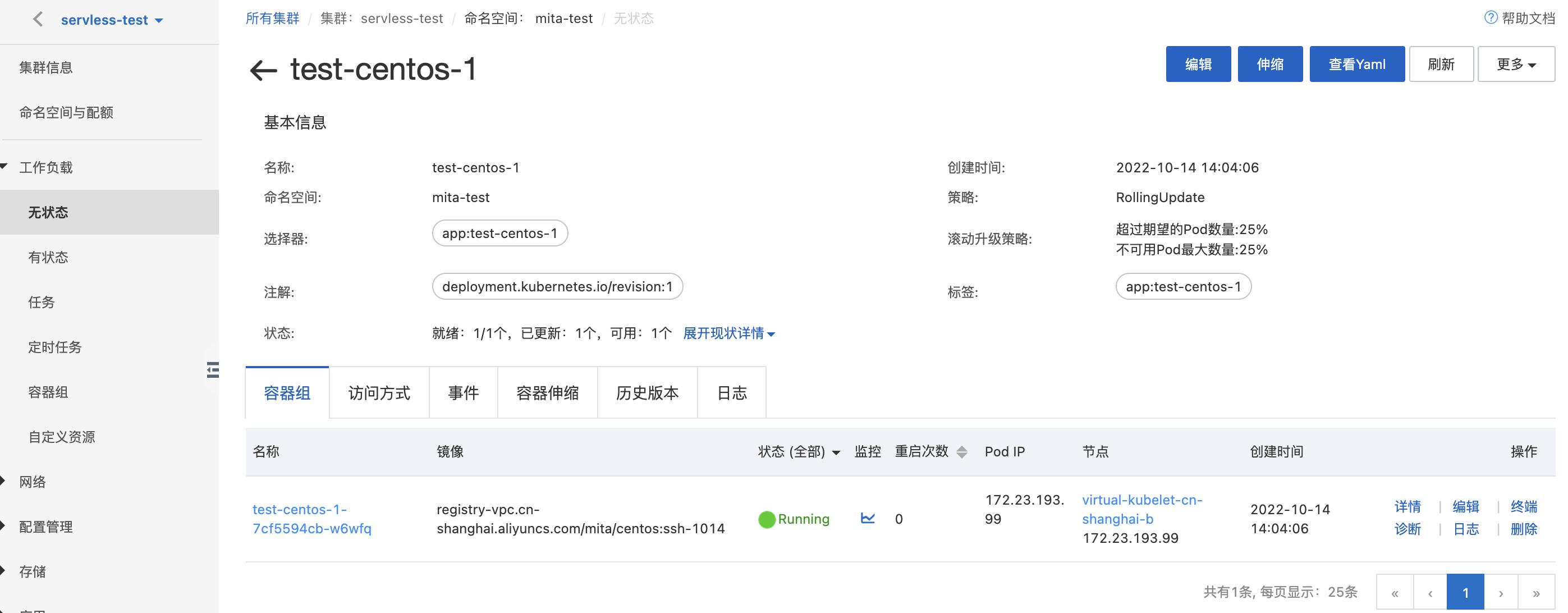Image resolution: width=1568 pixels, height=613 pixels.
Task: Go to next page with › button
Action: click(1501, 592)
